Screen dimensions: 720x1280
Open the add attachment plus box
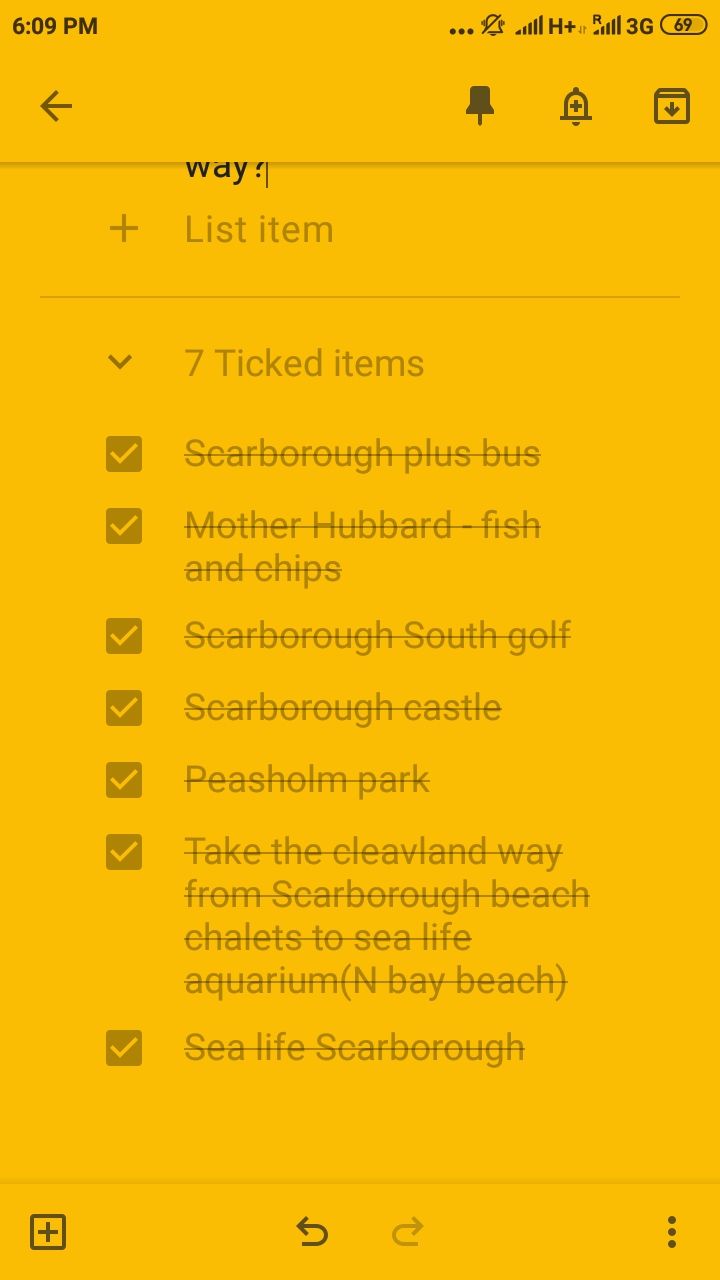pos(48,1231)
